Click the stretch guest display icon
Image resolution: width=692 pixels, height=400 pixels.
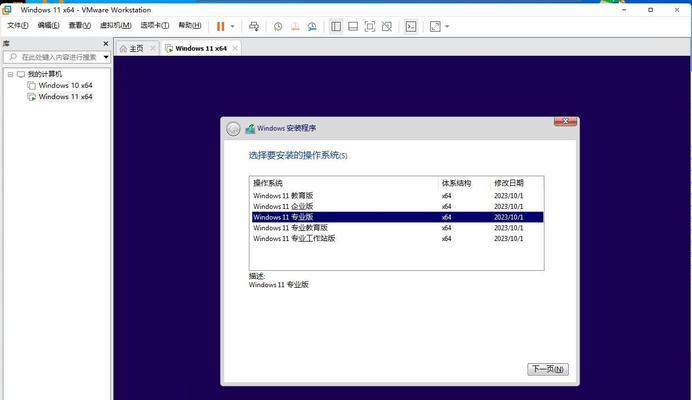point(435,26)
